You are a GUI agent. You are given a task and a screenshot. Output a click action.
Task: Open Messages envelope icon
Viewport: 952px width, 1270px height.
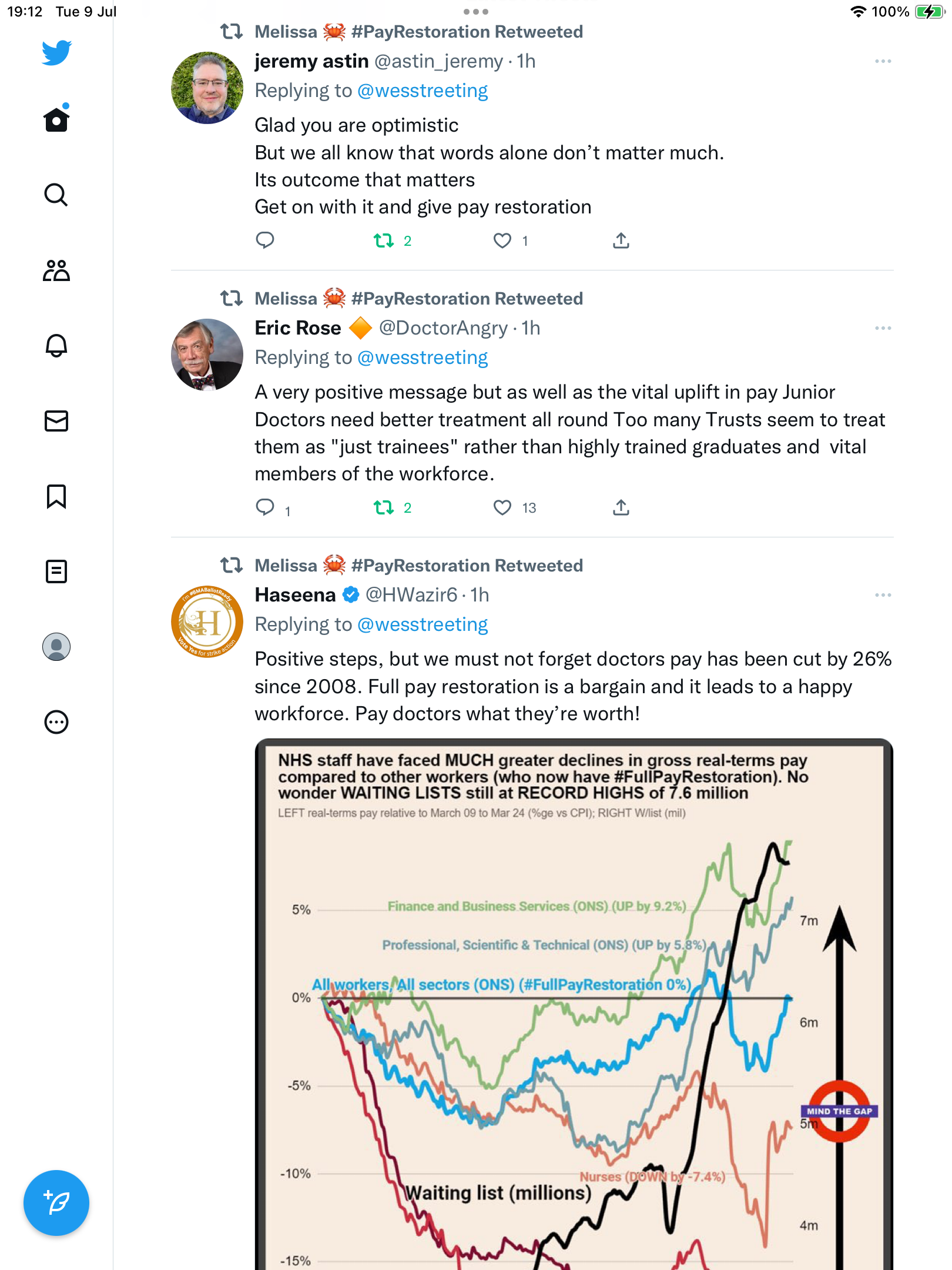[56, 421]
